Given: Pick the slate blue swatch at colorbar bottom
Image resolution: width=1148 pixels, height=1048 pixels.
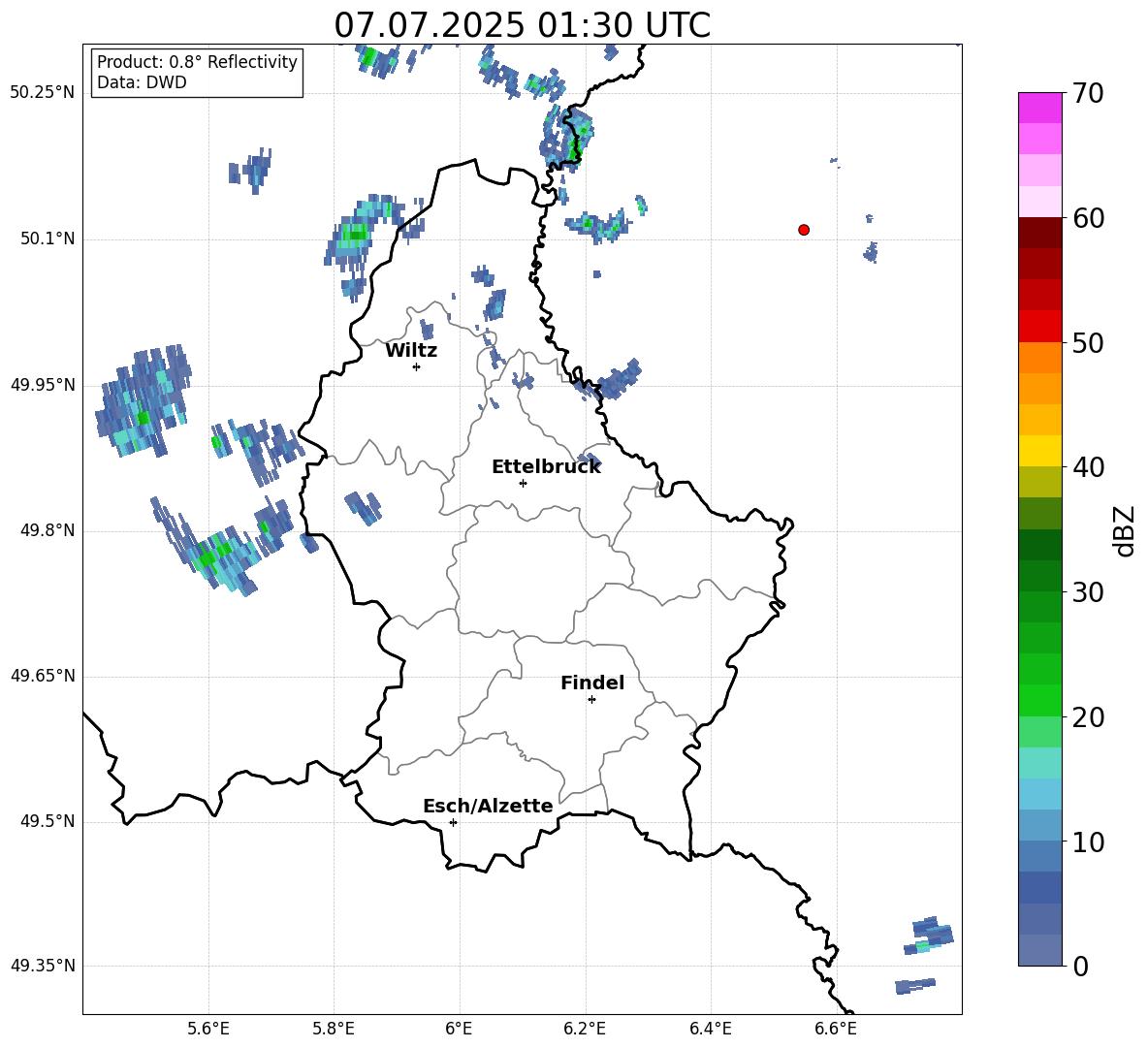Looking at the screenshot, I should tap(1039, 950).
